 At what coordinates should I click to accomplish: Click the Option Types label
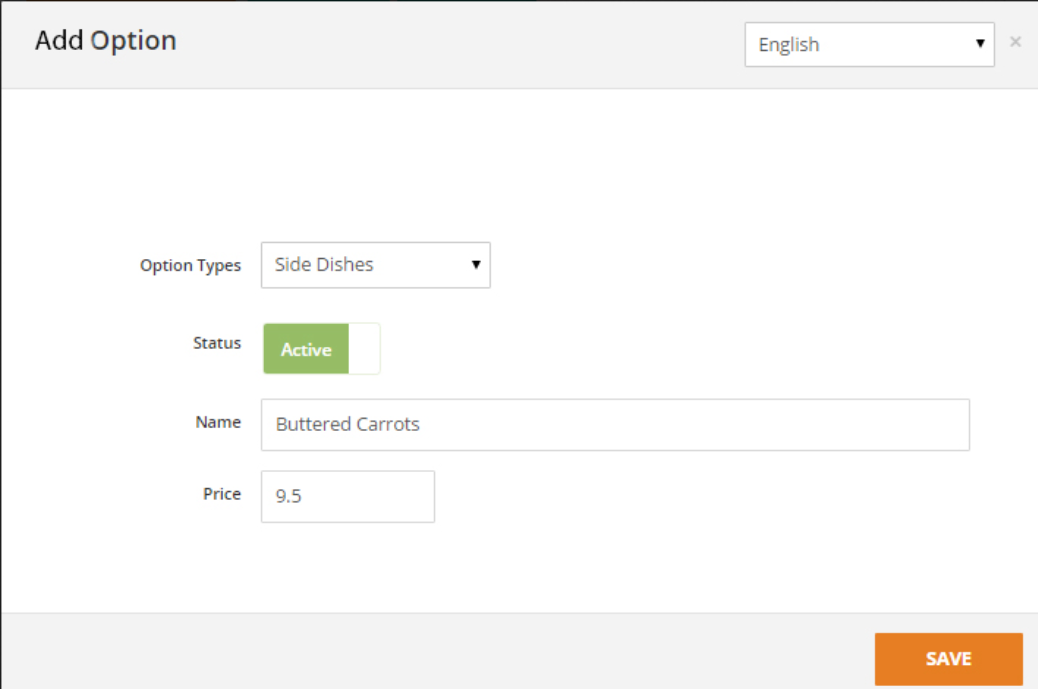coord(190,266)
